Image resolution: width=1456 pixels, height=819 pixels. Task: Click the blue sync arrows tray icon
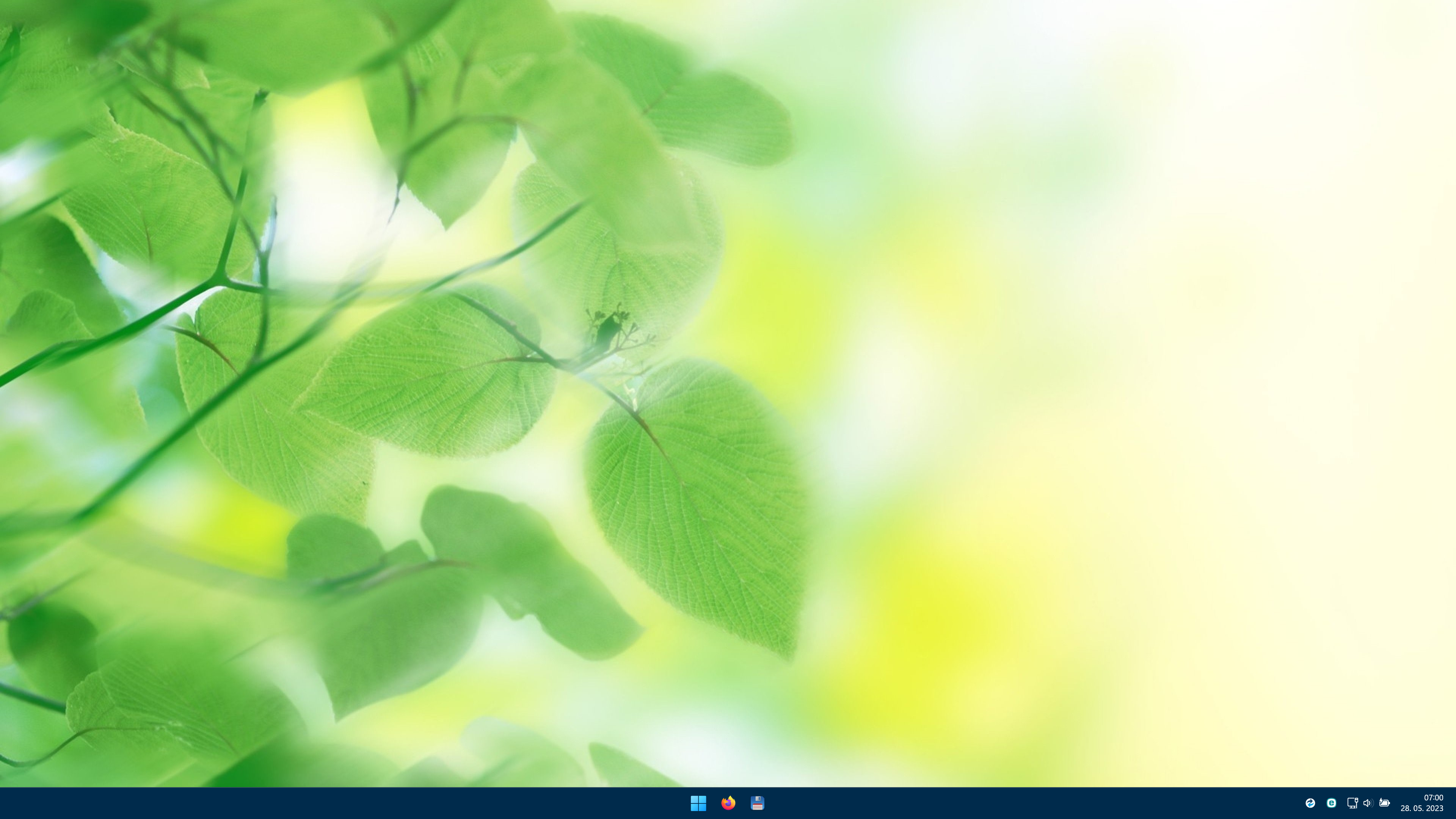coord(1310,803)
